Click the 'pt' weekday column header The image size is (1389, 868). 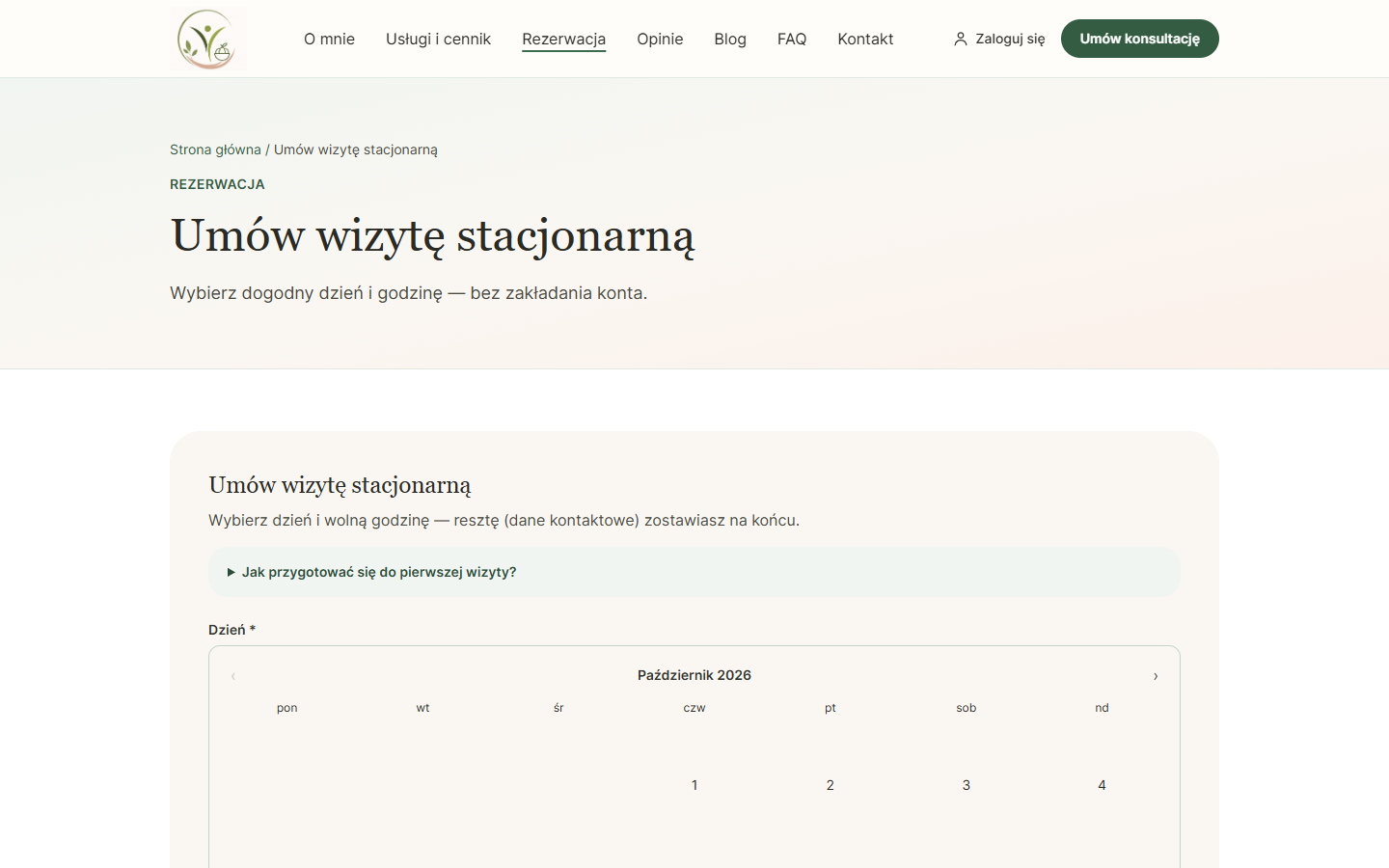click(831, 708)
